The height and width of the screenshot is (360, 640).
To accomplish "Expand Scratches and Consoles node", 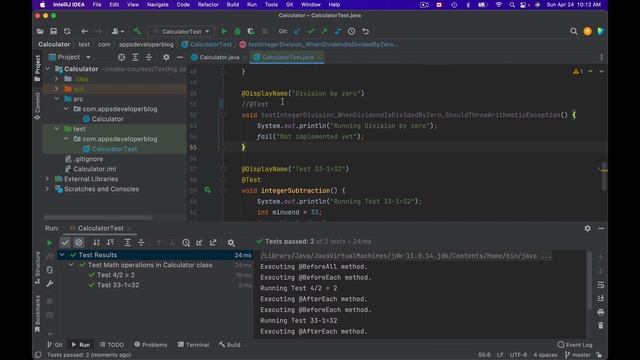I will tap(47, 189).
